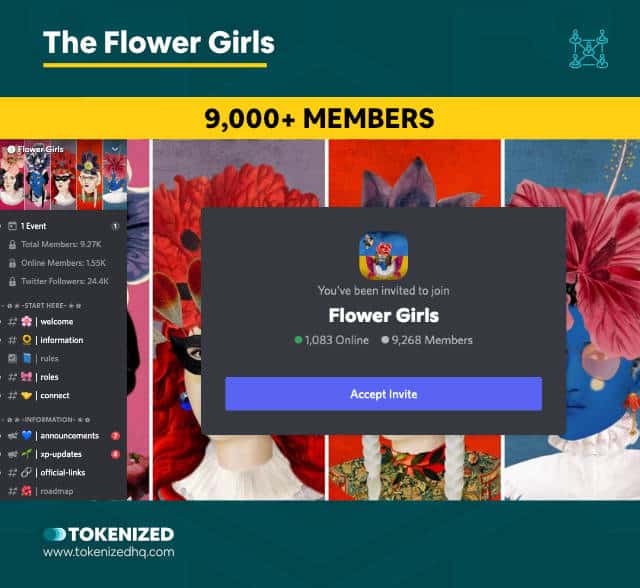Screen dimensions: 640x588
Task: Click the lock icon beside Twitter Followers
Action: tap(12, 281)
